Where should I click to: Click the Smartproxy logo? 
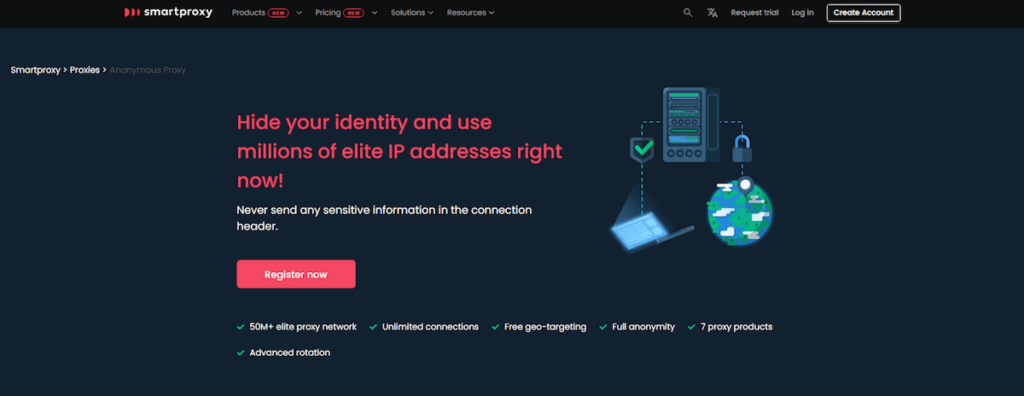(168, 12)
